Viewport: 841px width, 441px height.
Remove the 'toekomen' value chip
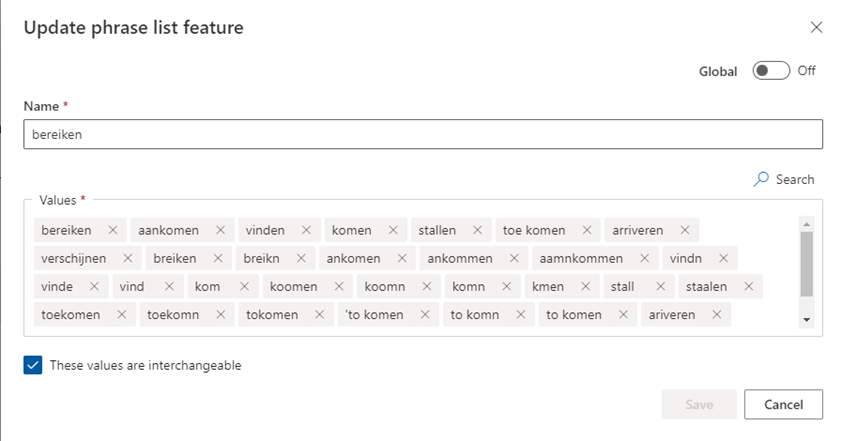tap(121, 315)
